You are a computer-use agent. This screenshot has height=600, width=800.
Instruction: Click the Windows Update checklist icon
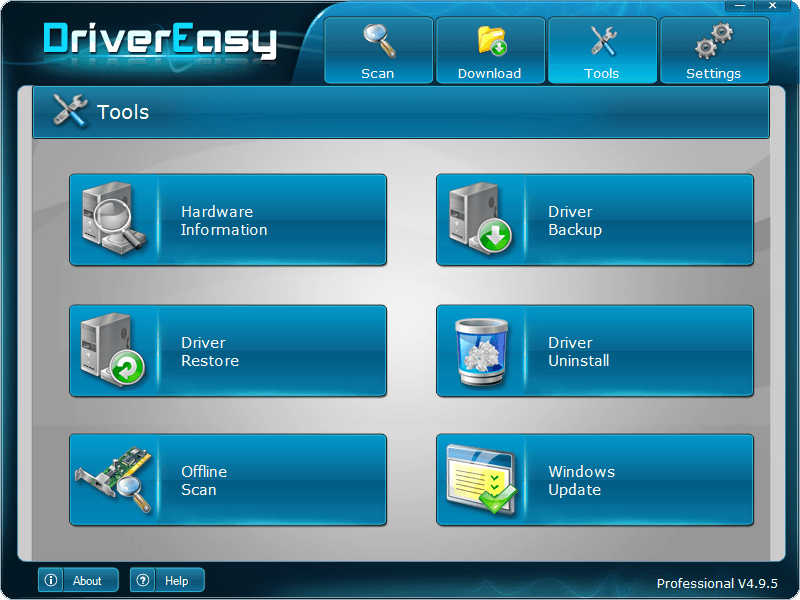click(x=482, y=478)
